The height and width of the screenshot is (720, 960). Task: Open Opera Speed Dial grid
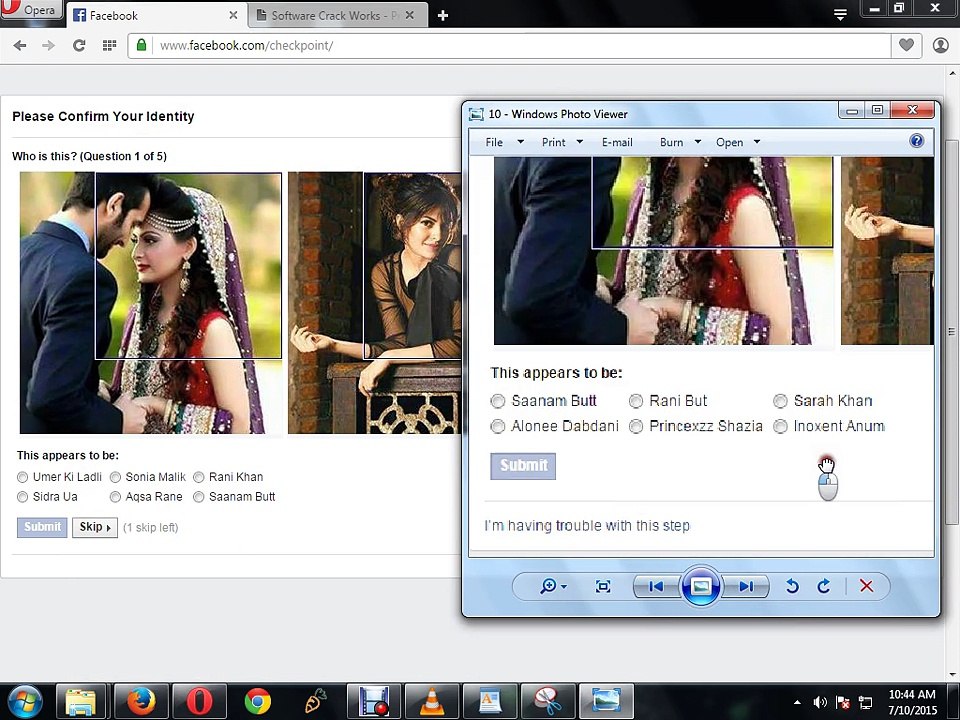[x=109, y=45]
